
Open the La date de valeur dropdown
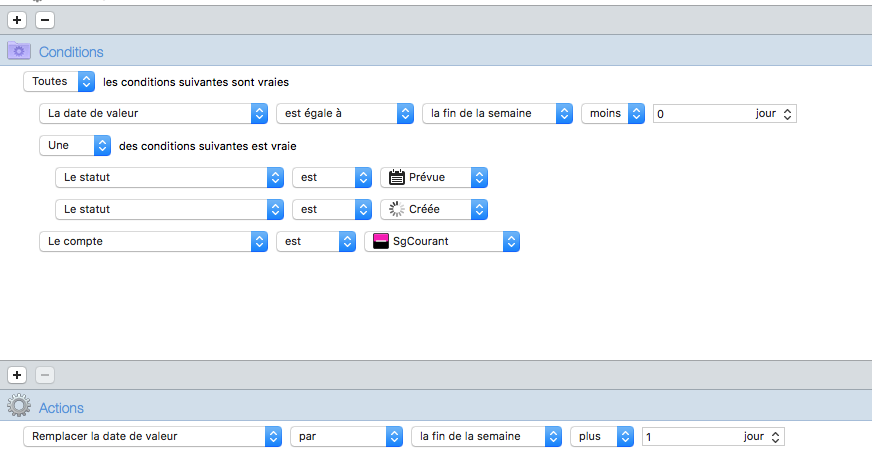(153, 113)
